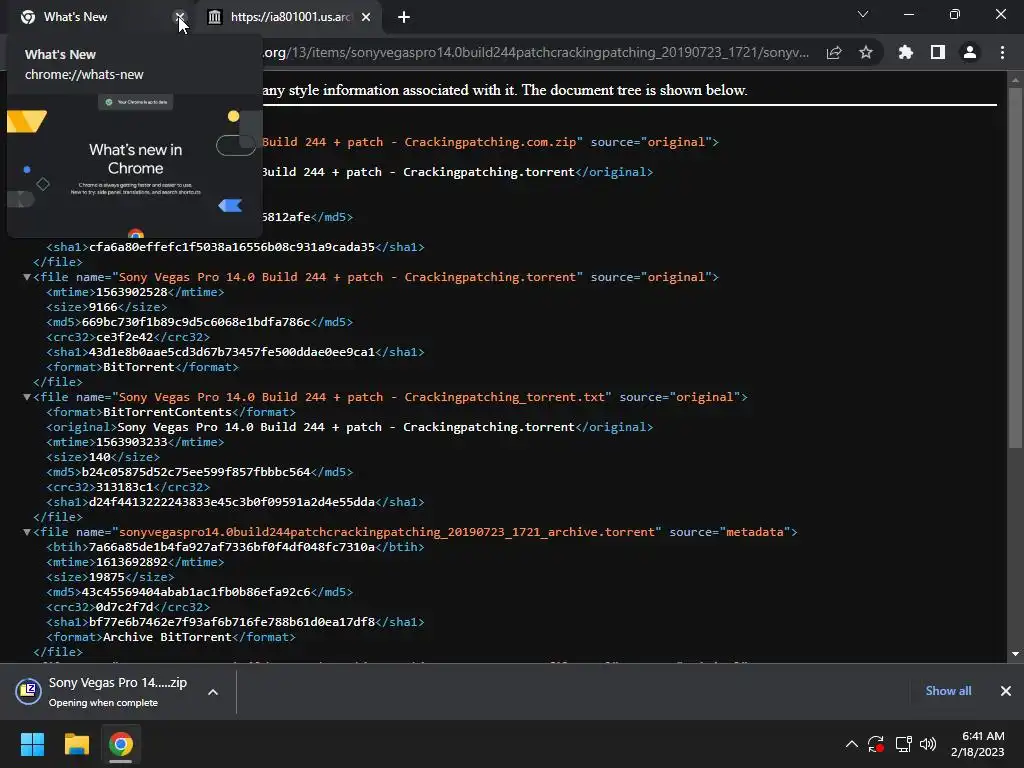Click sha1 value d24f4413222243833e45c3b0f09591a2d4e55dda
1024x768 pixels.
coord(232,502)
